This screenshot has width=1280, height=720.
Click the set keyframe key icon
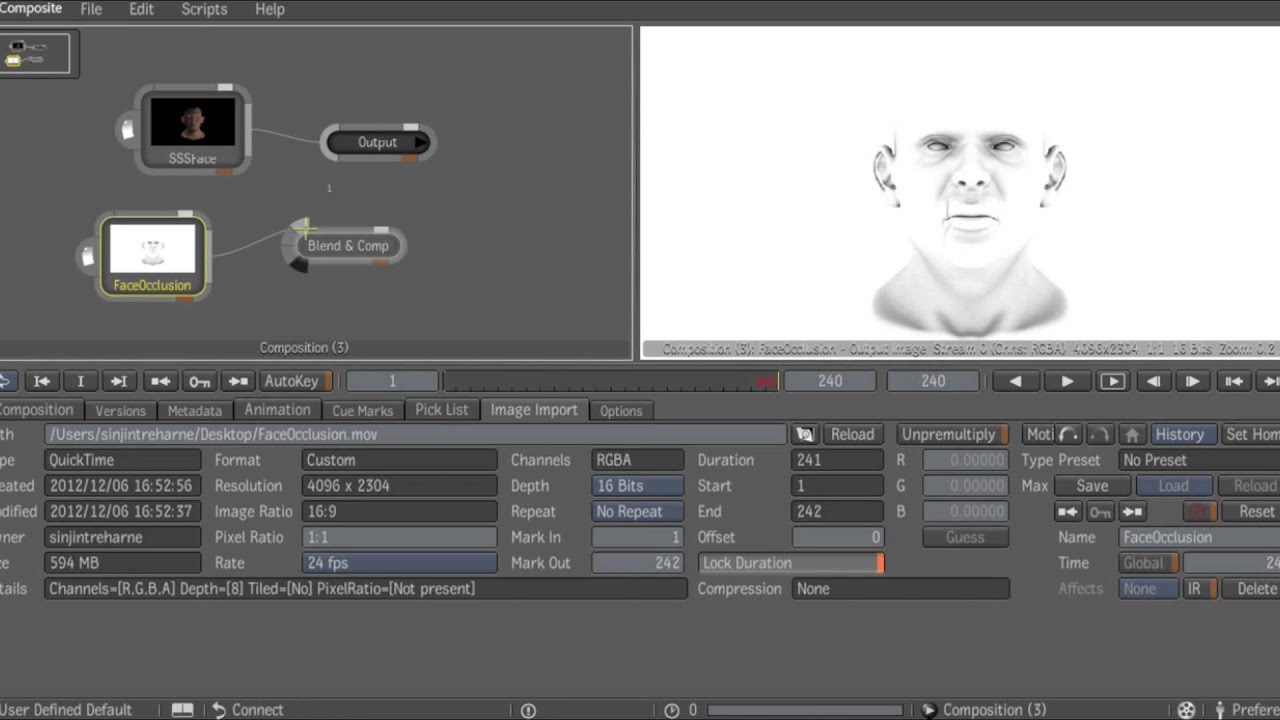pyautogui.click(x=199, y=381)
